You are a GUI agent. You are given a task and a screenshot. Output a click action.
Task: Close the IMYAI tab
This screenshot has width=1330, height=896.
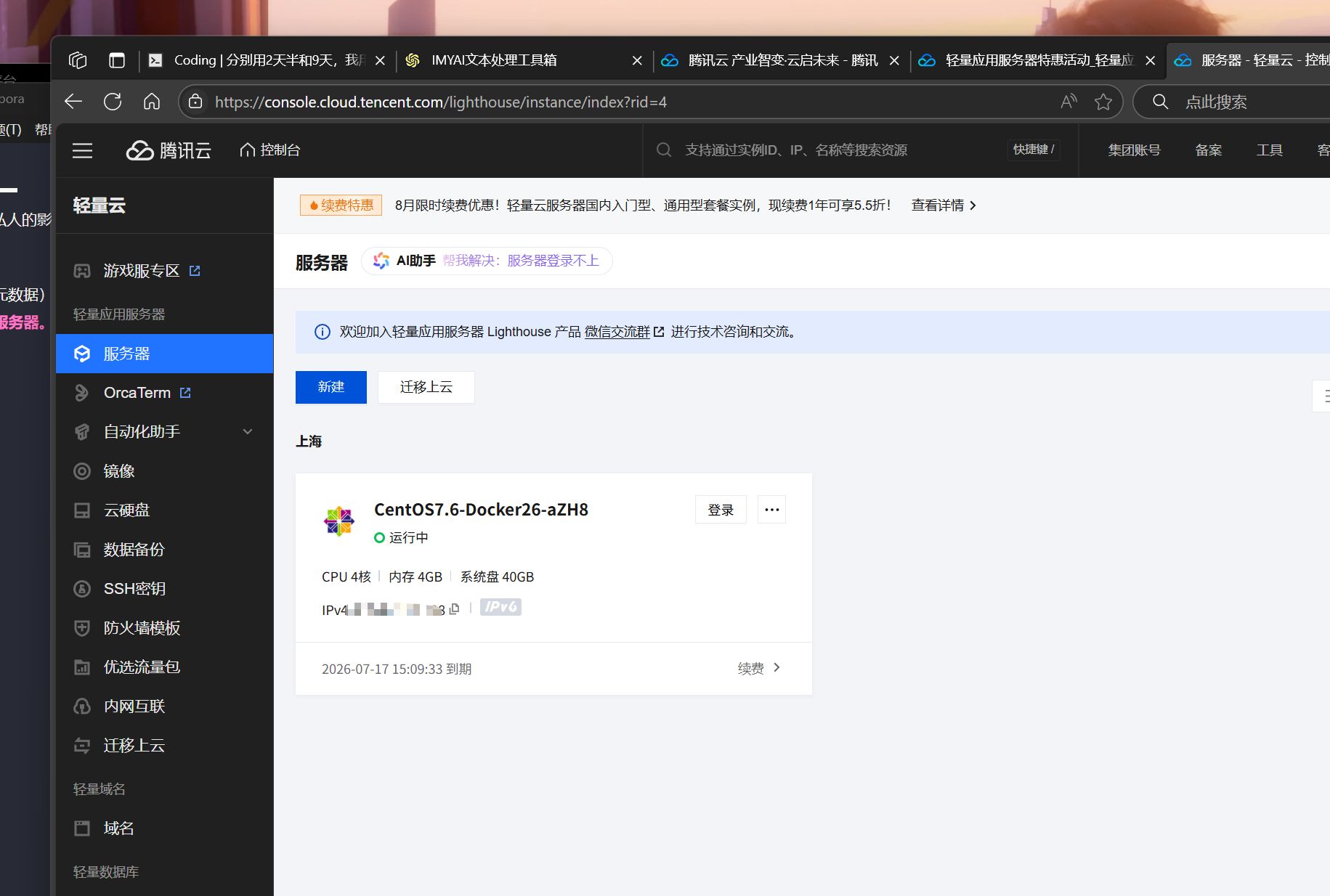tap(637, 61)
